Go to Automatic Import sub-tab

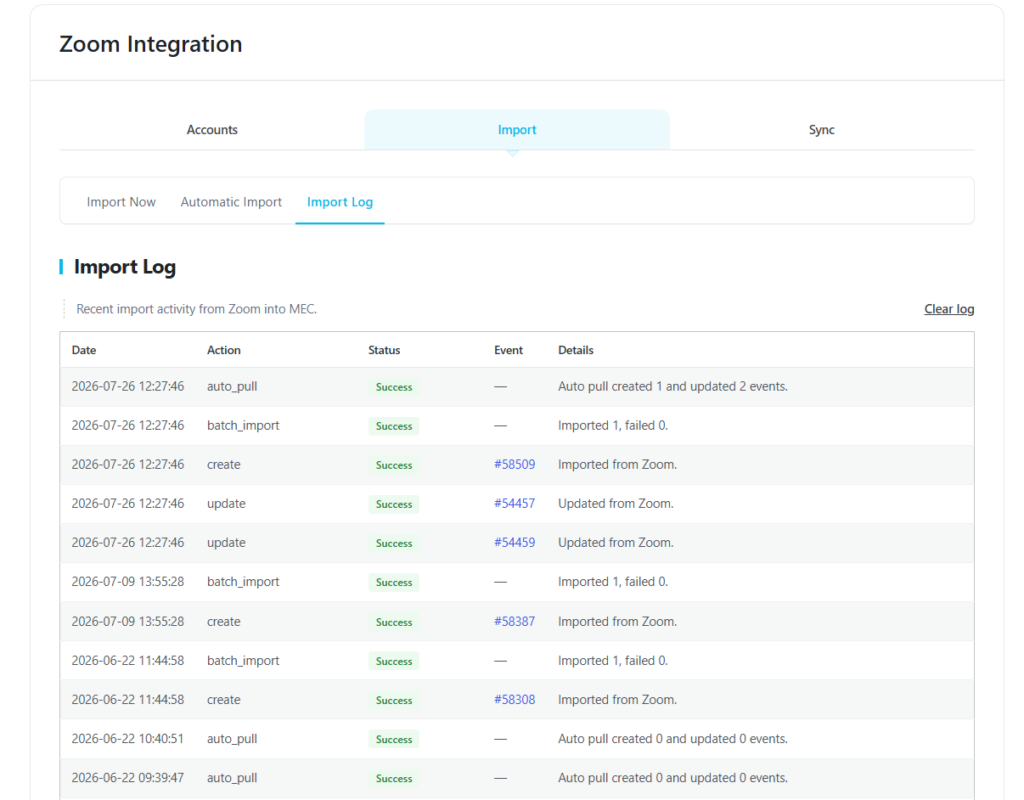231,202
